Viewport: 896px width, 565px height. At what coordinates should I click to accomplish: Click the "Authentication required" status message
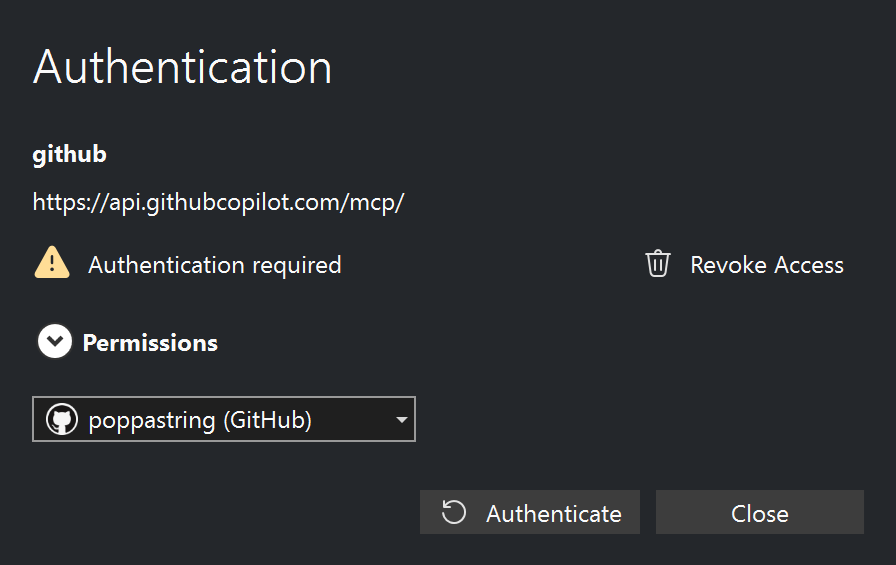click(x=215, y=265)
